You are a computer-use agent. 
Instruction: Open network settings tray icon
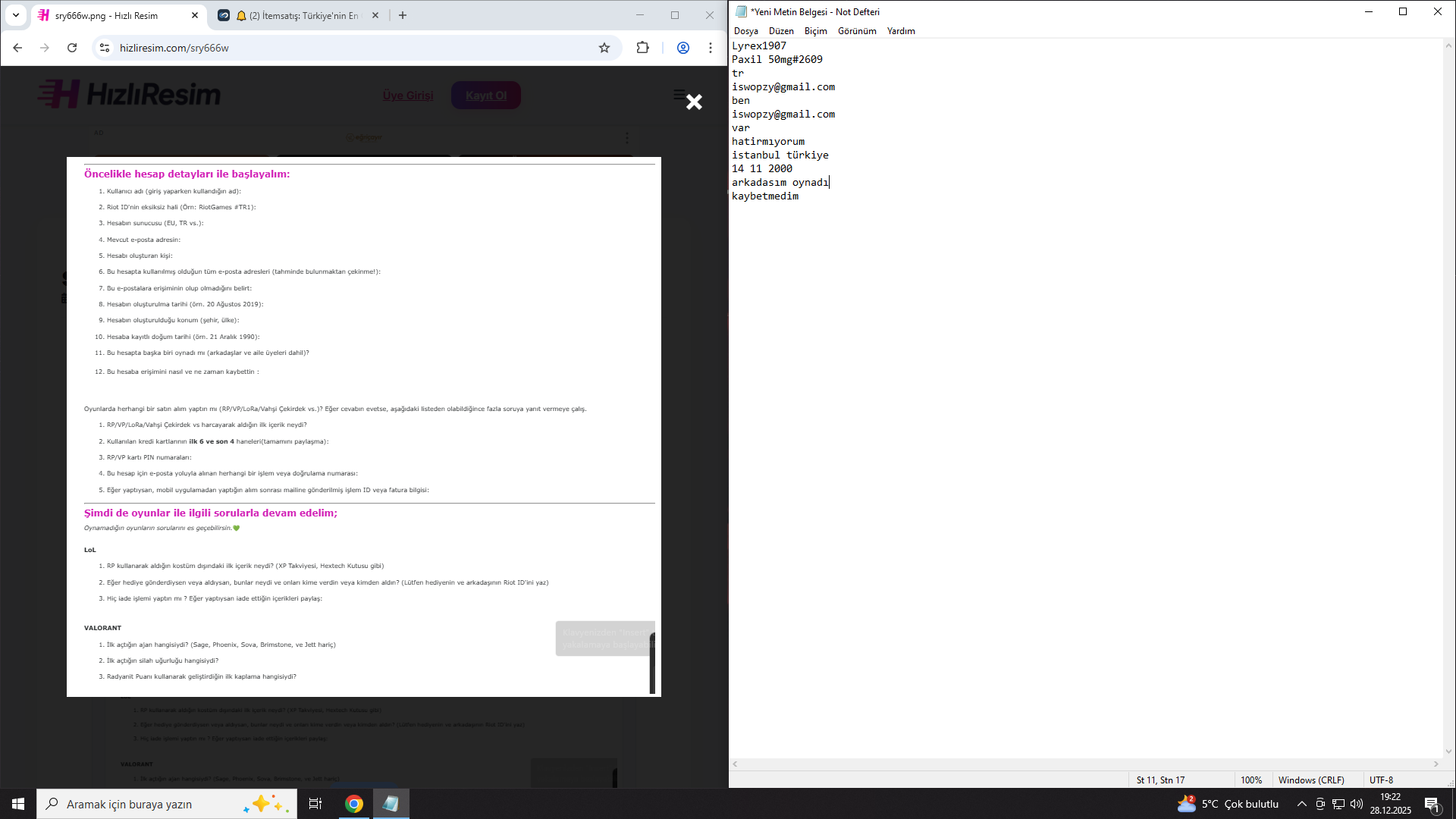pos(1338,804)
